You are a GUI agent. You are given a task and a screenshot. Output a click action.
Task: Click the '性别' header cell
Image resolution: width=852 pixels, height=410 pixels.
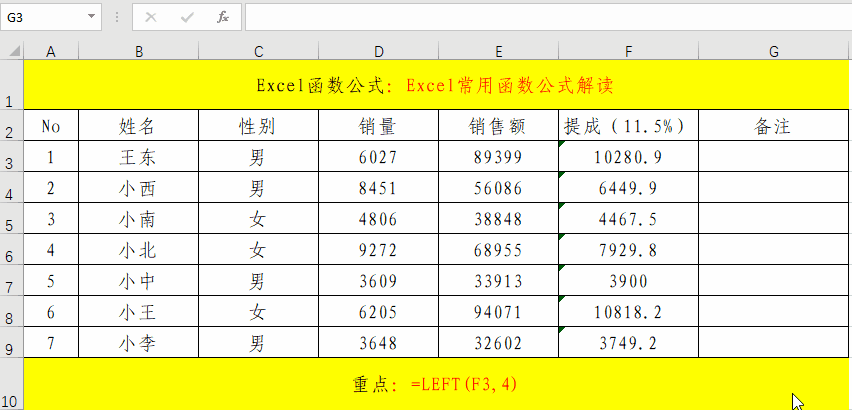[259, 125]
